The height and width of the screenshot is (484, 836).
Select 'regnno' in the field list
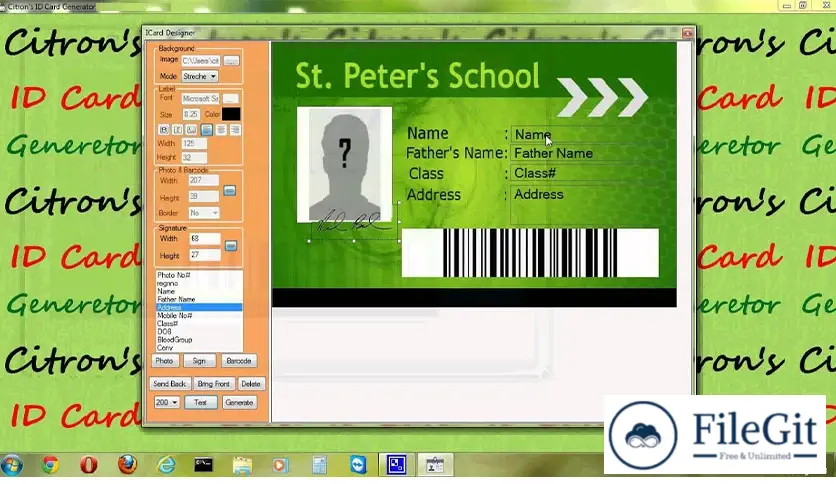(x=199, y=284)
